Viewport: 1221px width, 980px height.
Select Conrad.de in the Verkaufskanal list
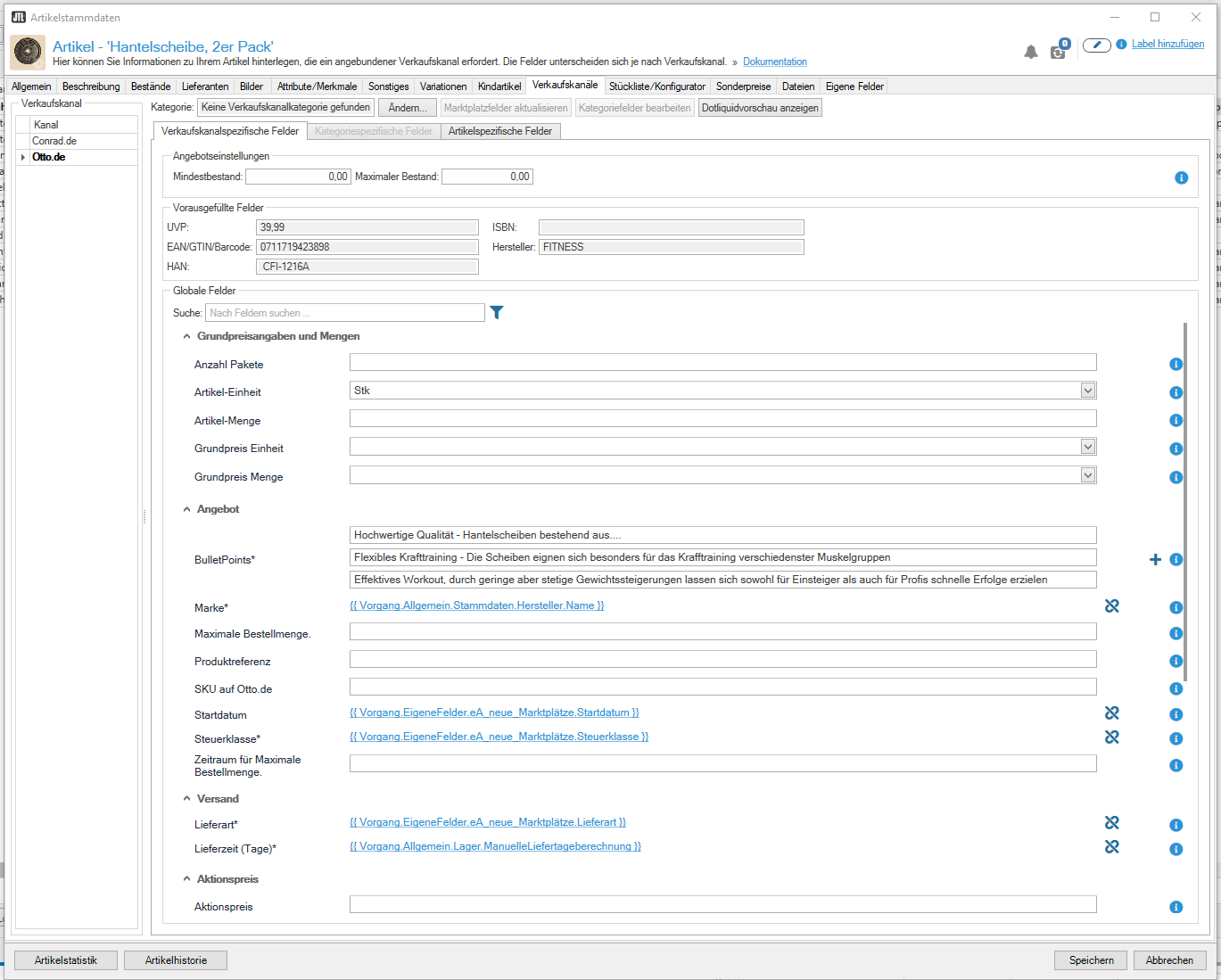(54, 141)
